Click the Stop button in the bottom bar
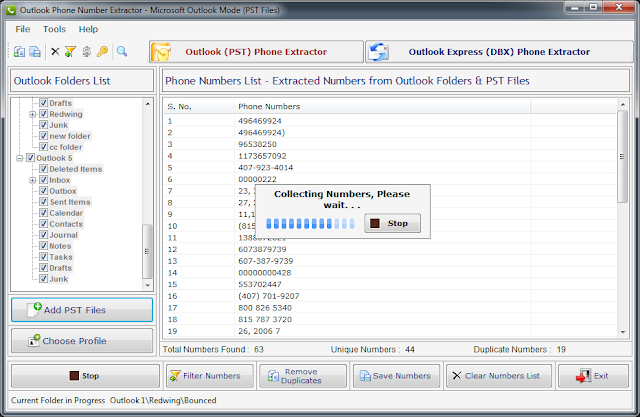The image size is (640, 417). pos(85,376)
